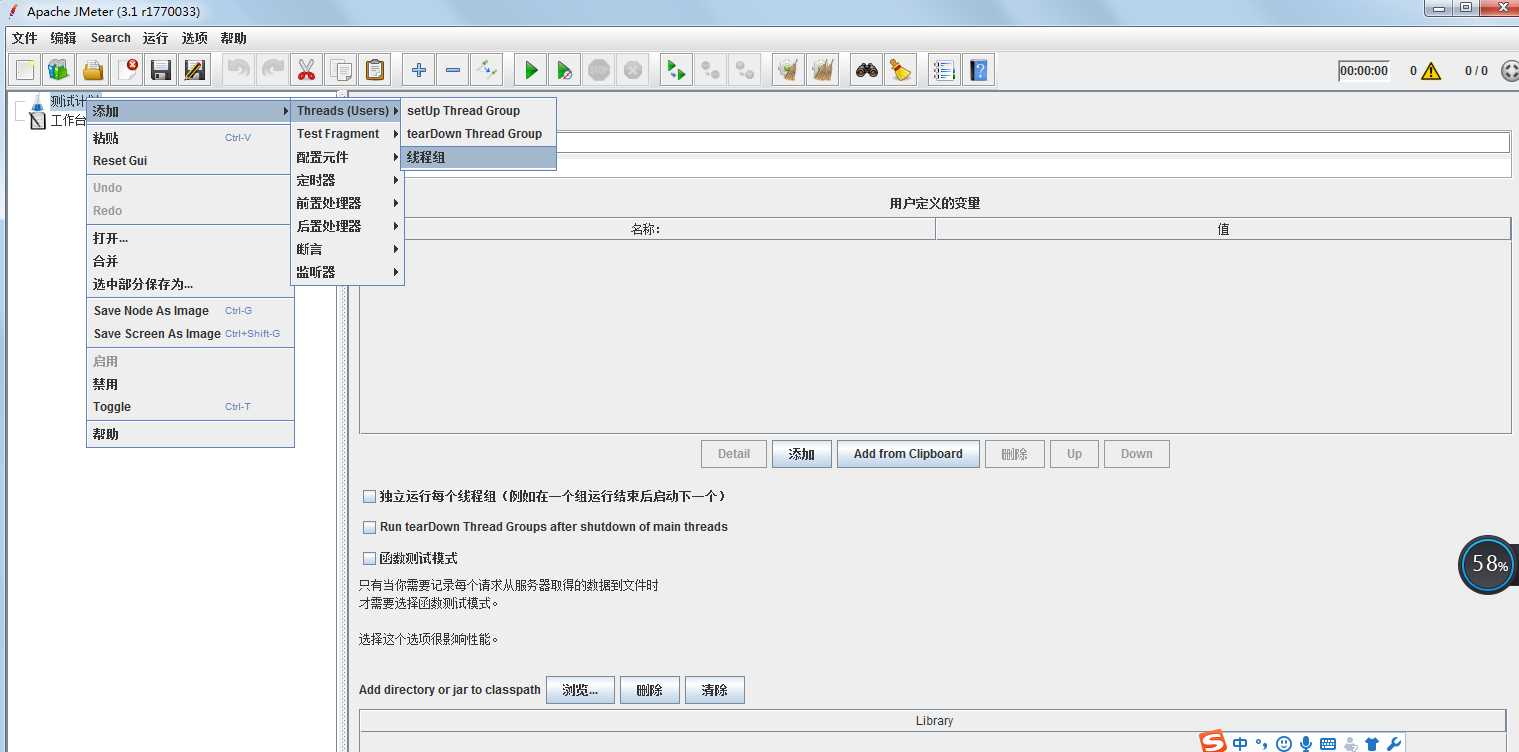Image resolution: width=1519 pixels, height=752 pixels.
Task: Click the 清除 button for classpath
Action: [x=714, y=690]
